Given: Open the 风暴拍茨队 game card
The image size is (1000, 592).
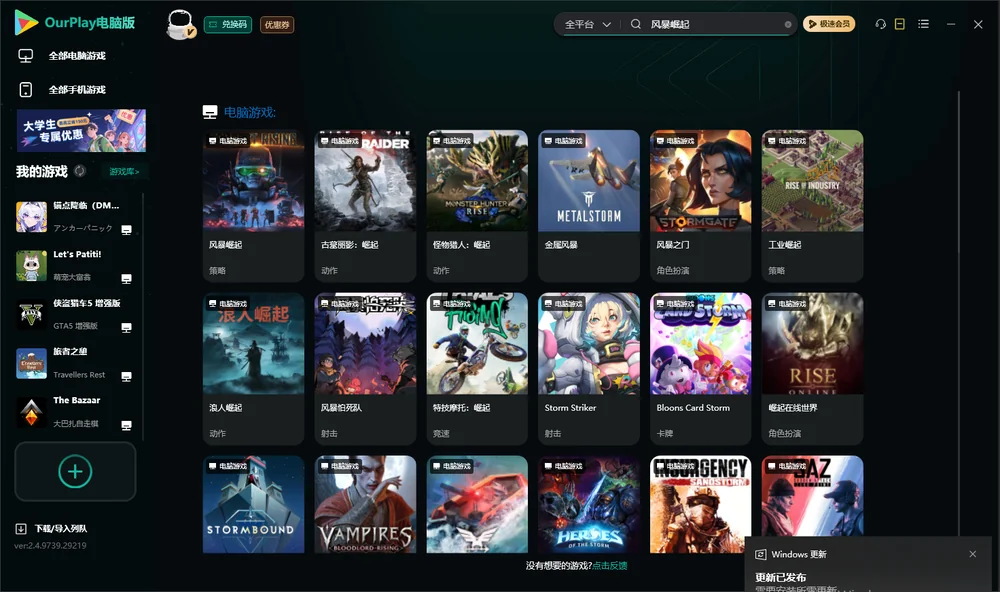Looking at the screenshot, I should [x=365, y=368].
